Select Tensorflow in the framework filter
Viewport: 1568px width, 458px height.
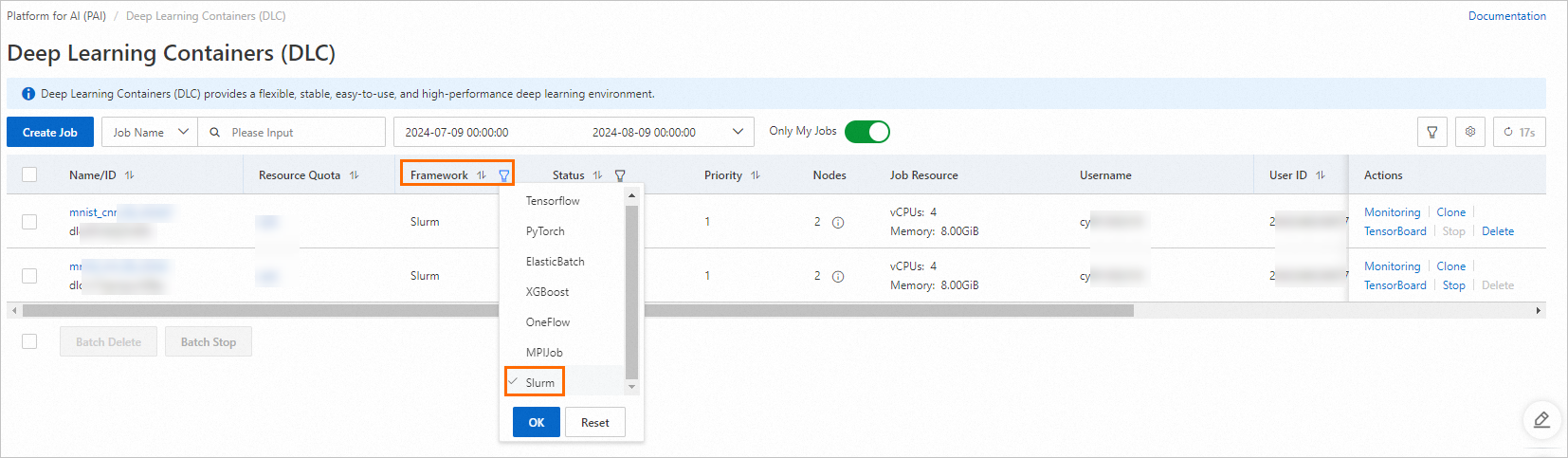point(553,201)
